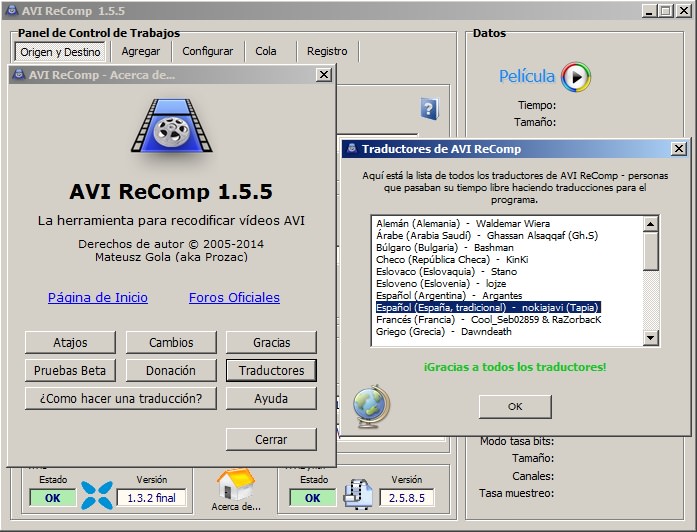The image size is (697, 532).
Task: Switch to the Cola tab
Action: tap(266, 52)
